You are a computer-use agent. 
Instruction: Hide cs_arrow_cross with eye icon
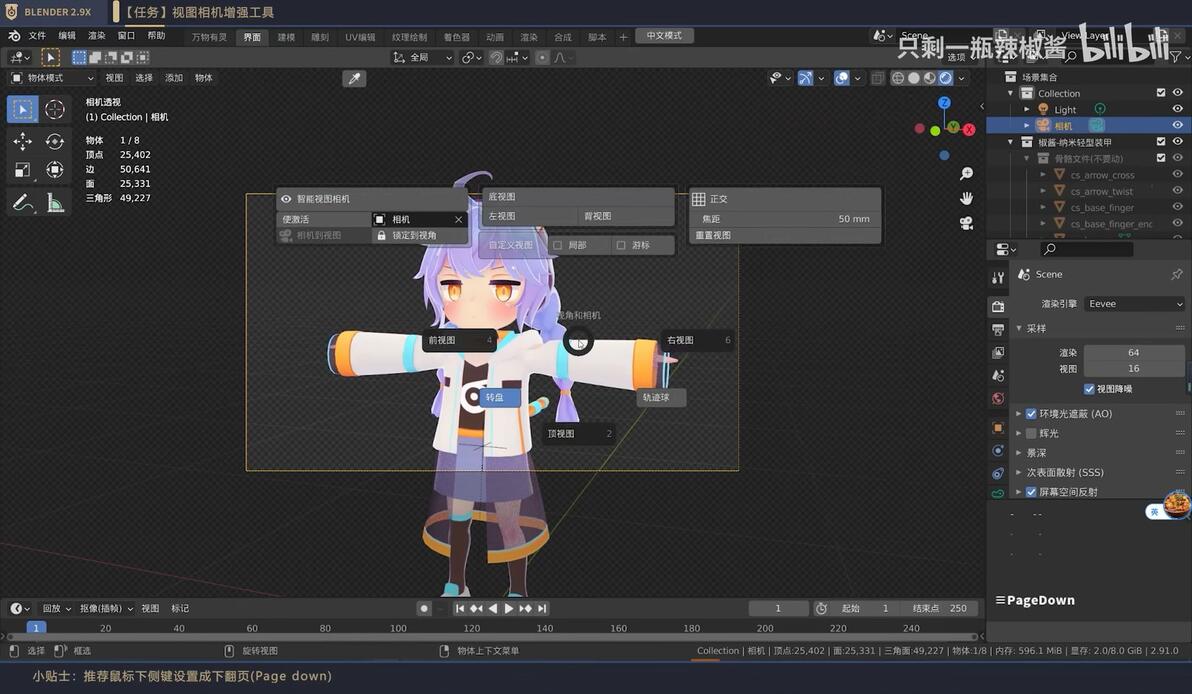coord(1177,175)
